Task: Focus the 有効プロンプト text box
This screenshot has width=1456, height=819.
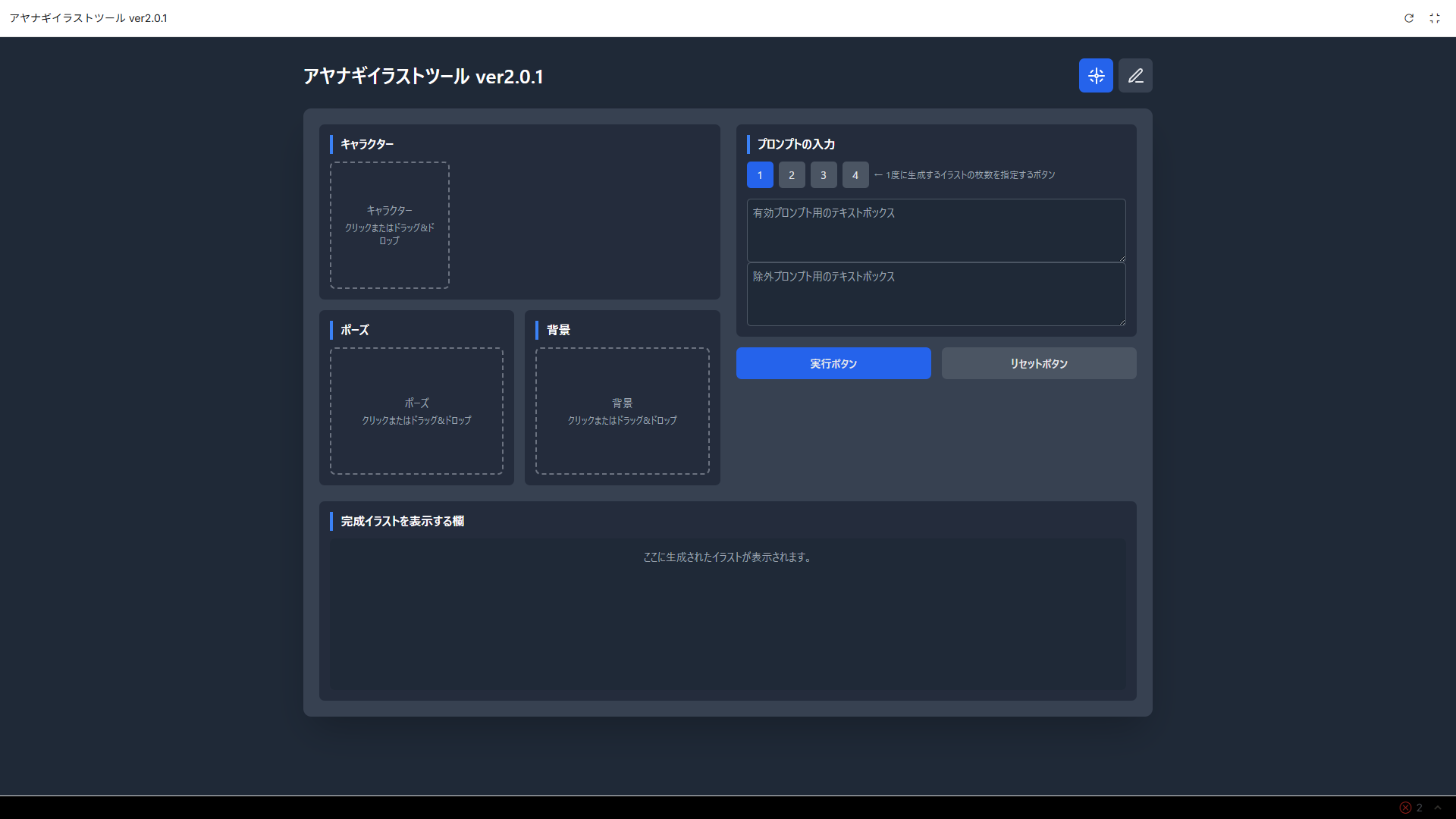Action: [936, 231]
